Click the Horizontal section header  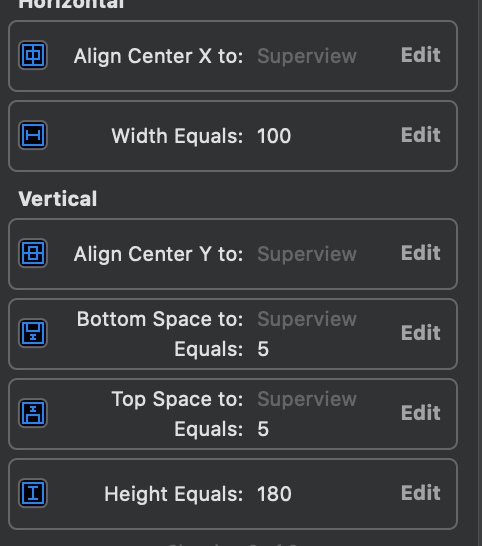[71, 5]
